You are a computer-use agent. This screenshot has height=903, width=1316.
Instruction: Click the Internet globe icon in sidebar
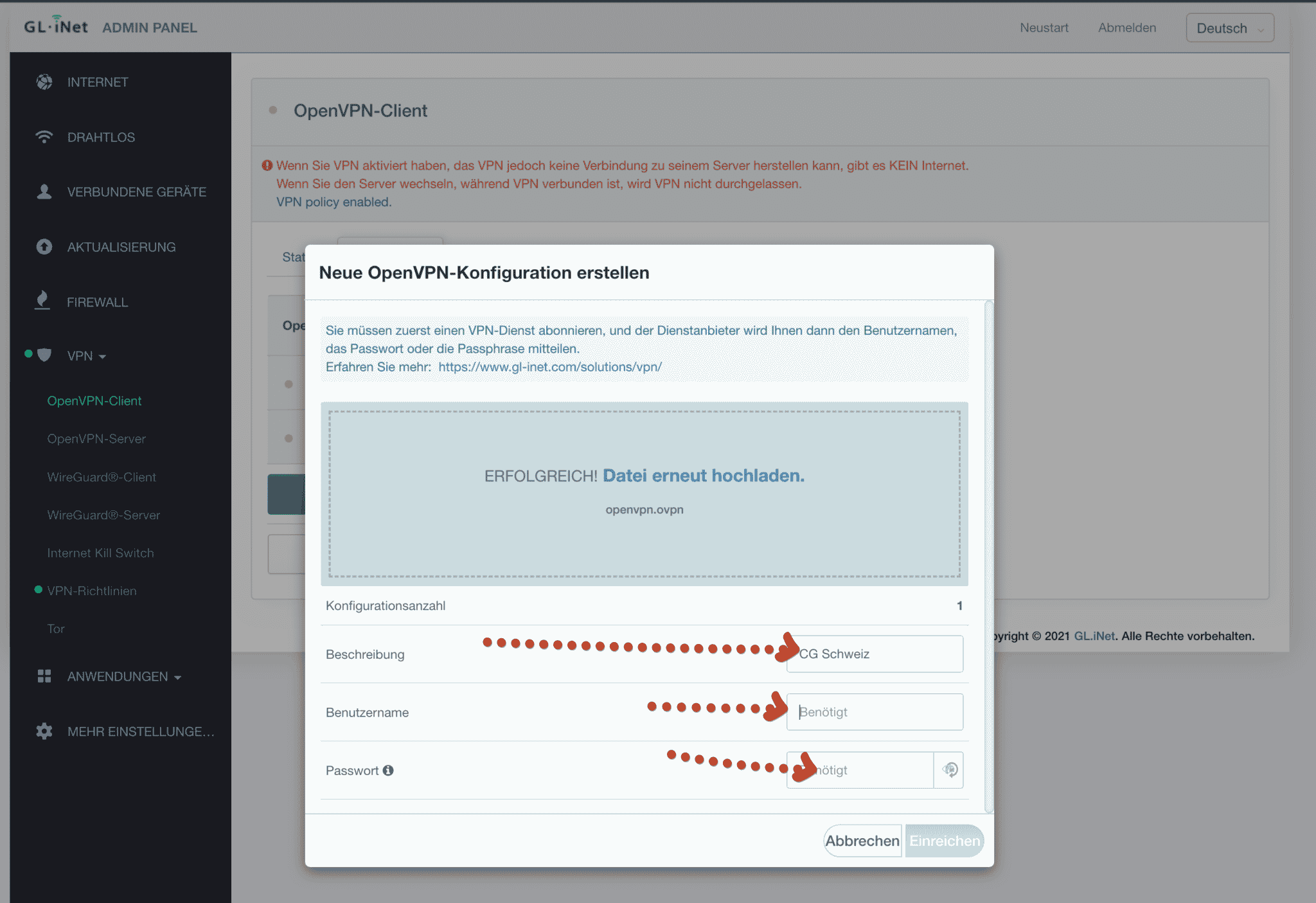pos(44,82)
